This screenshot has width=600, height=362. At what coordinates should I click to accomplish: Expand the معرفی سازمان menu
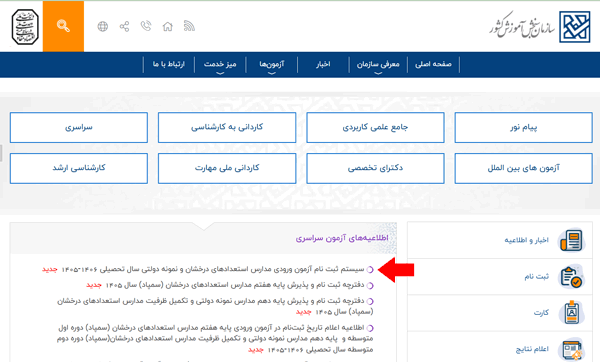378,65
